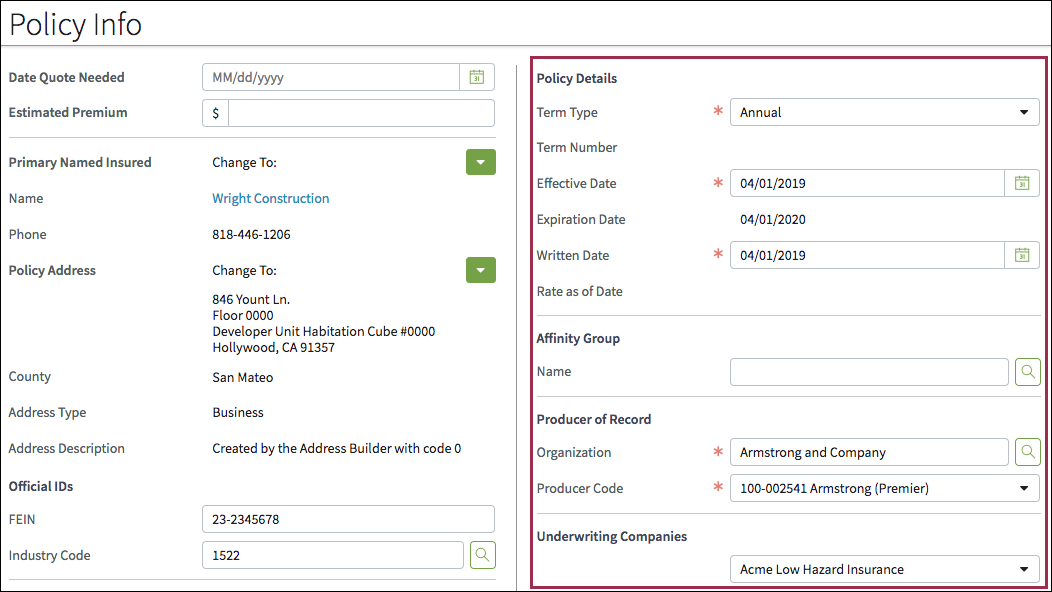Look up an Affinity Group name
This screenshot has width=1052, height=592.
pyautogui.click(x=1028, y=371)
